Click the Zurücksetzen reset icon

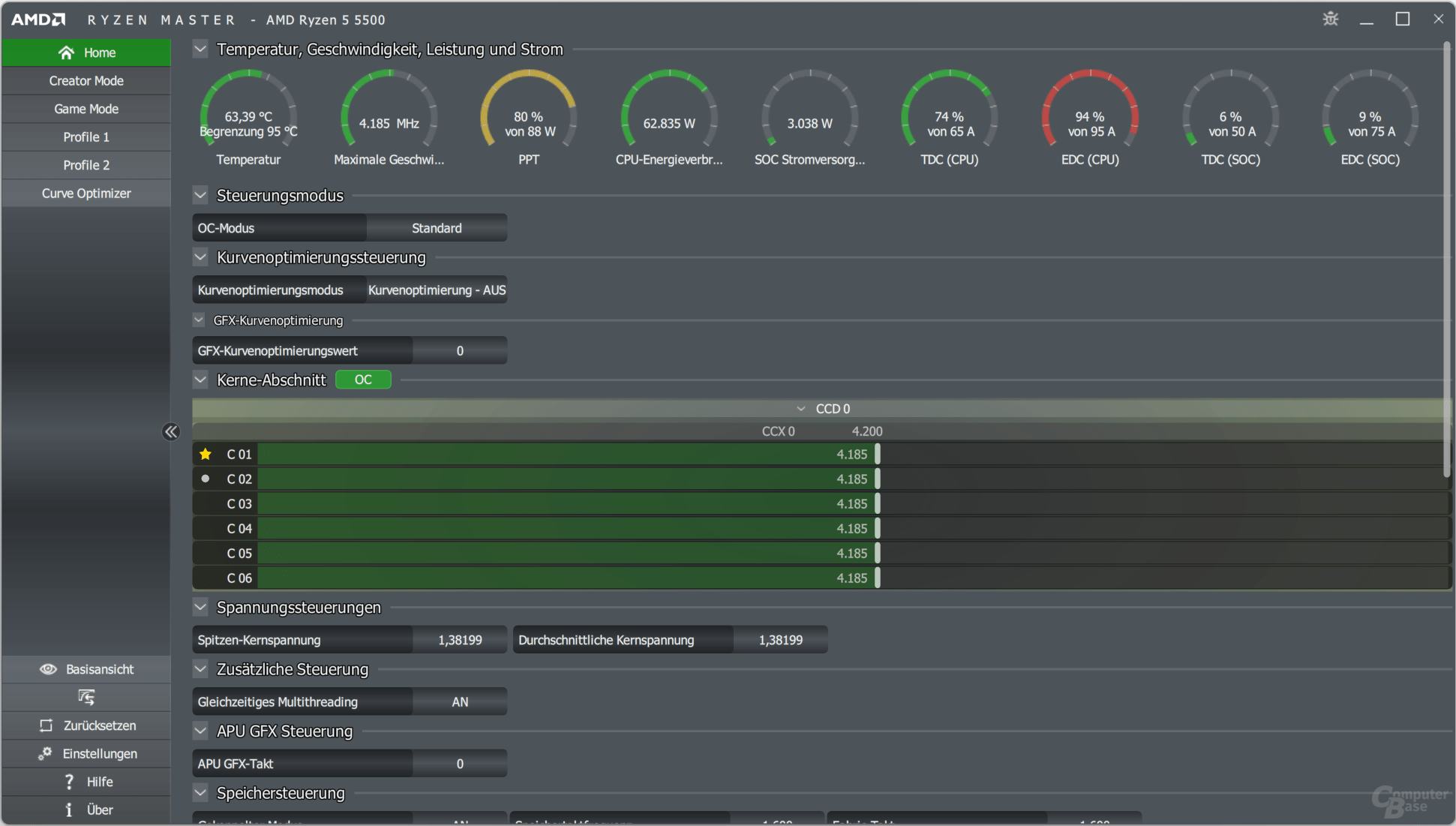[47, 725]
